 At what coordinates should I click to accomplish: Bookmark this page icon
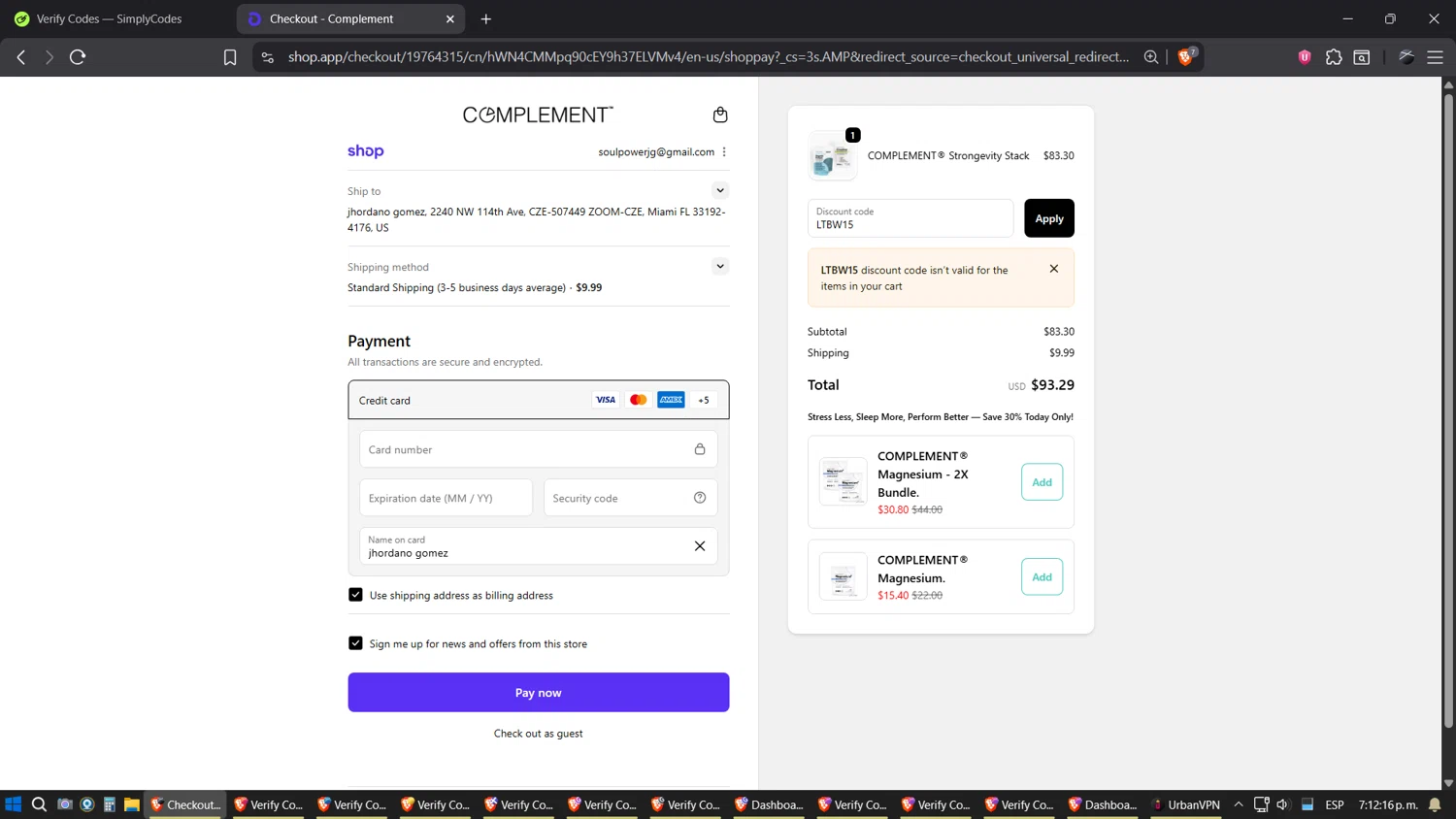(x=230, y=57)
